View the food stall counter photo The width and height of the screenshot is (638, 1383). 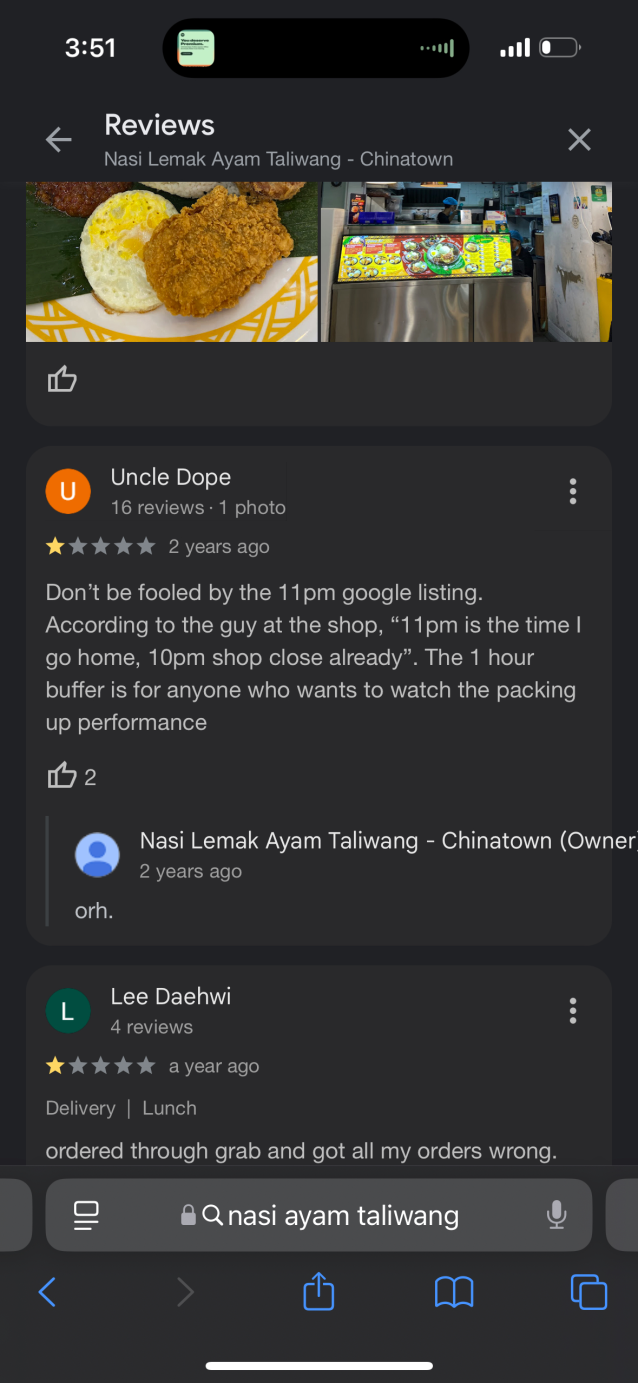[466, 262]
